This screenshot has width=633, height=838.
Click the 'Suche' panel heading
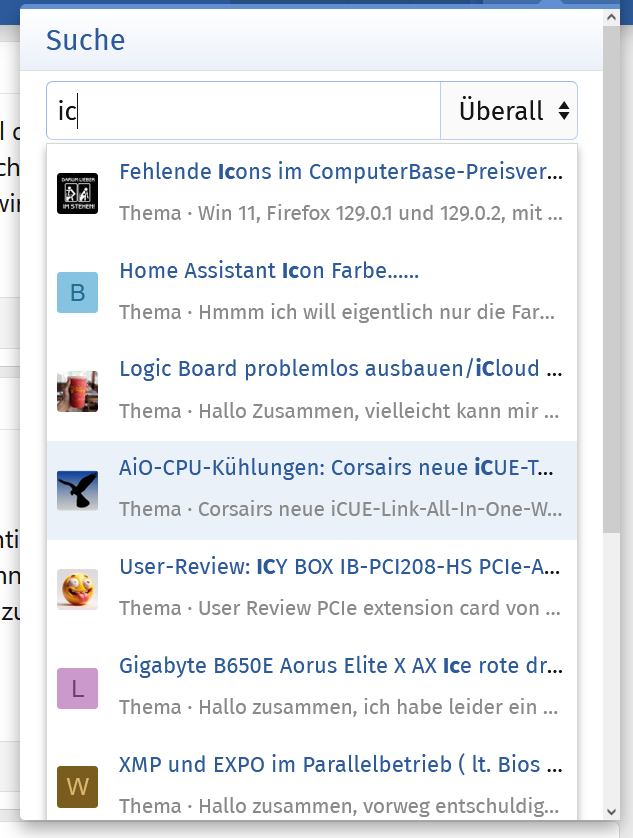pos(86,40)
